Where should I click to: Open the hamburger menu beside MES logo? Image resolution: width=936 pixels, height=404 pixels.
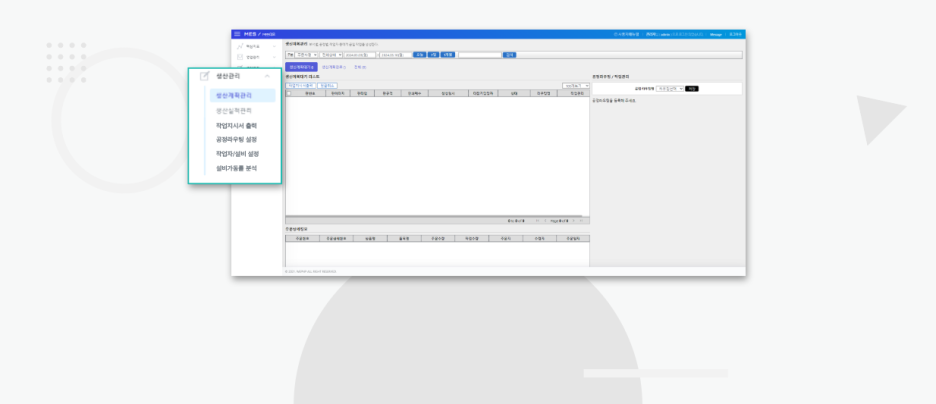(237, 34)
